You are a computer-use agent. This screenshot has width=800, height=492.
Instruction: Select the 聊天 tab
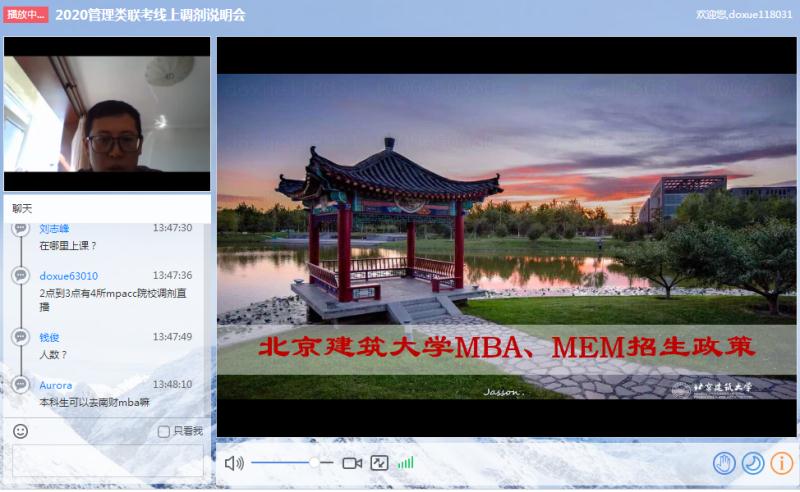[x=22, y=208]
